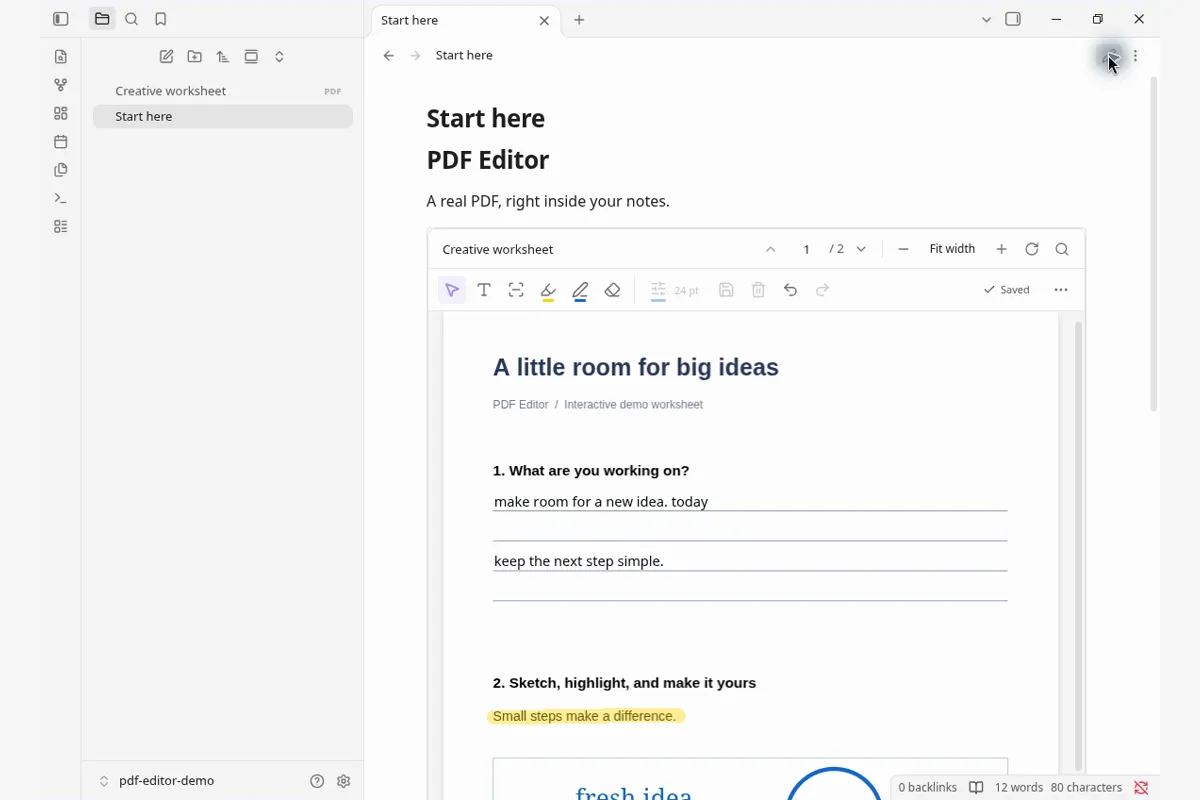Toggle the left sidebar panel
The height and width of the screenshot is (800, 1200).
61,19
